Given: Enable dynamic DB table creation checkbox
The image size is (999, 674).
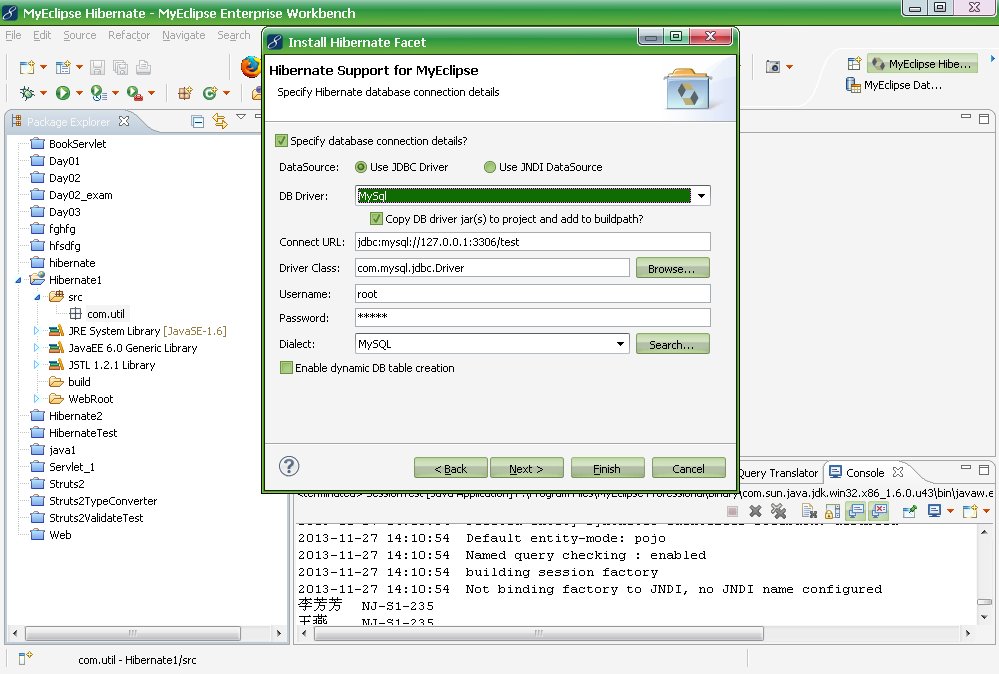Looking at the screenshot, I should pos(286,368).
